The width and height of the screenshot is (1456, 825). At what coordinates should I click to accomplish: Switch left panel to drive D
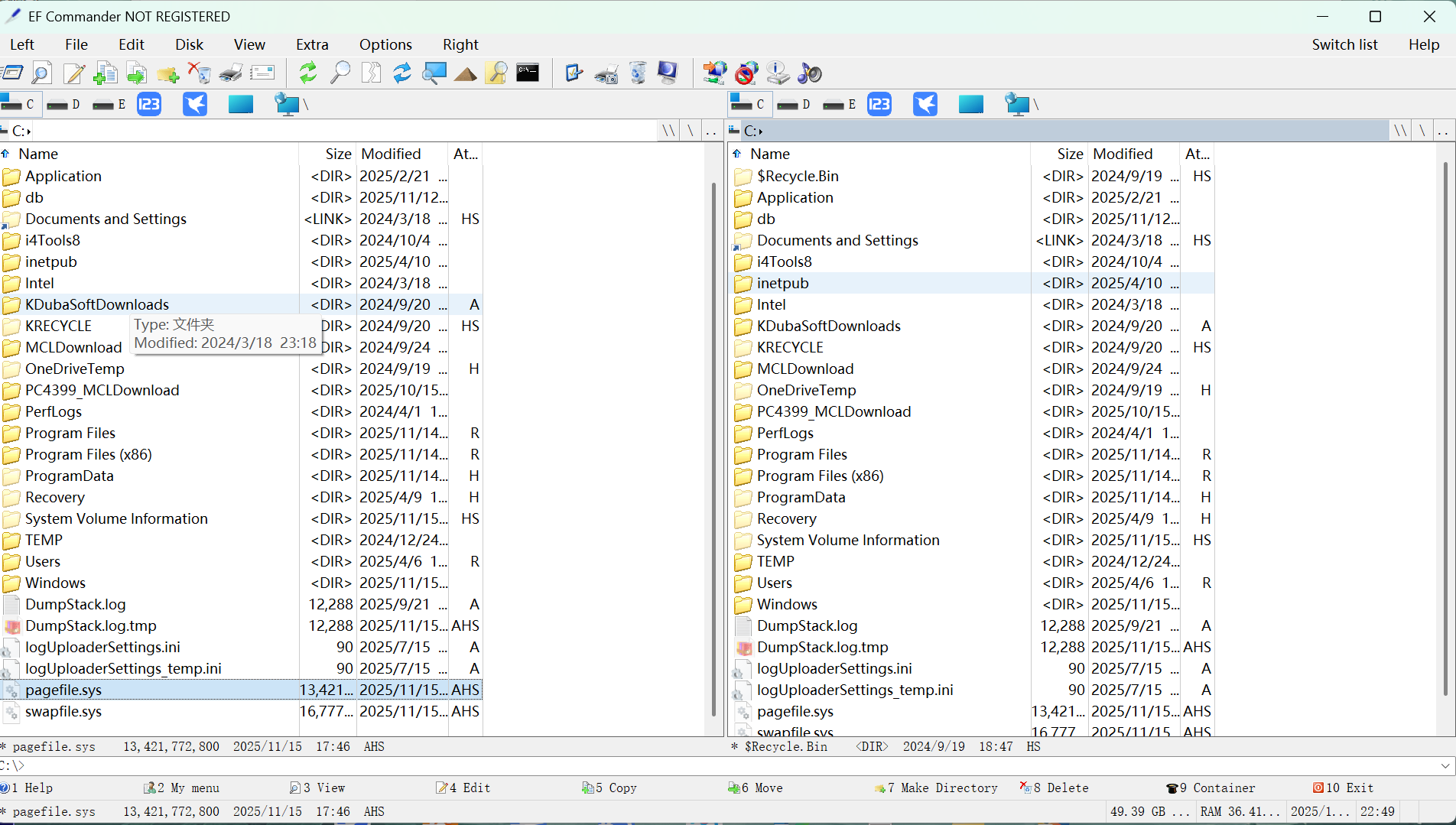click(63, 104)
